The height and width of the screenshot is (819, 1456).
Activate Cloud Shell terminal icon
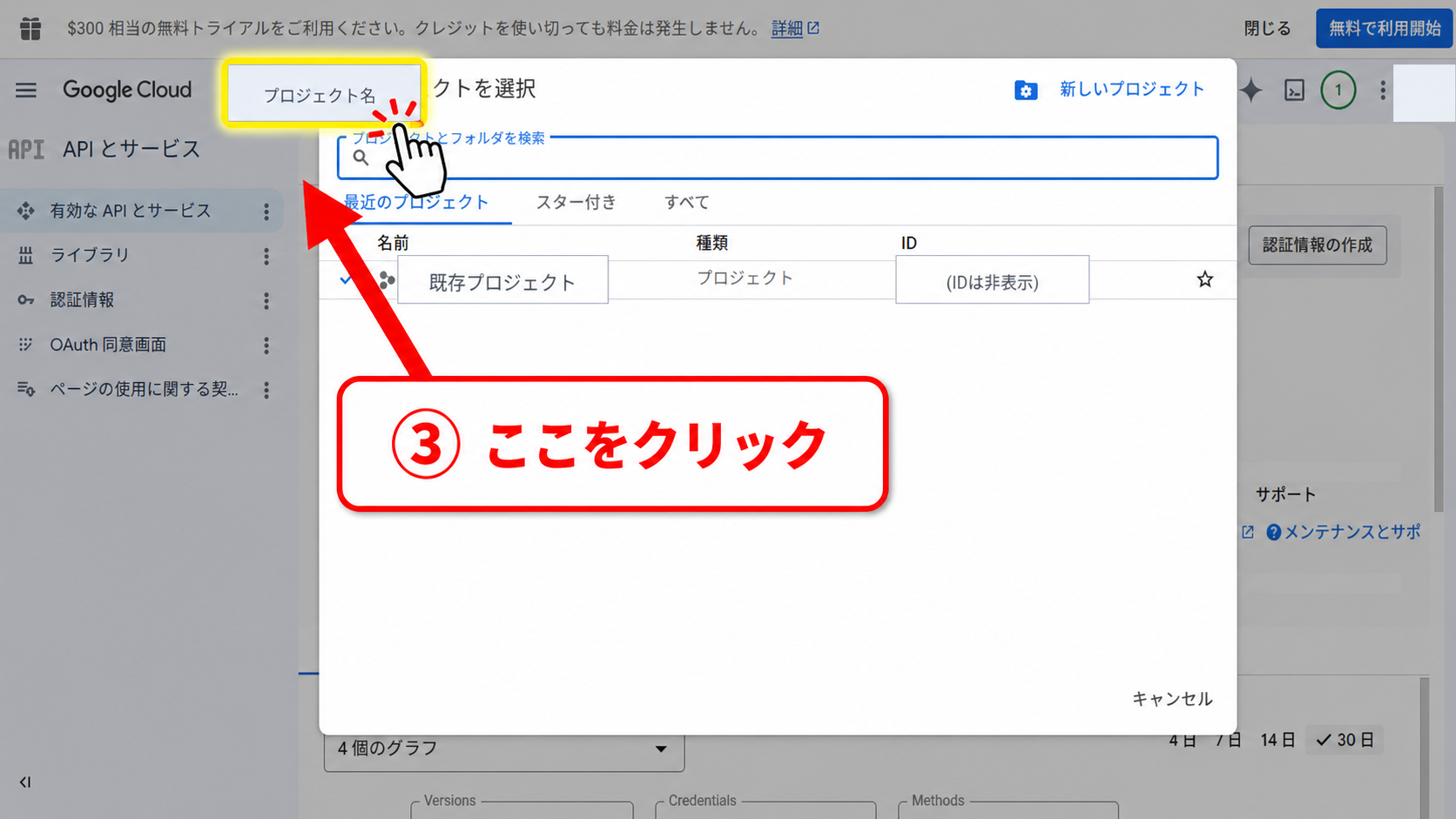point(1295,90)
